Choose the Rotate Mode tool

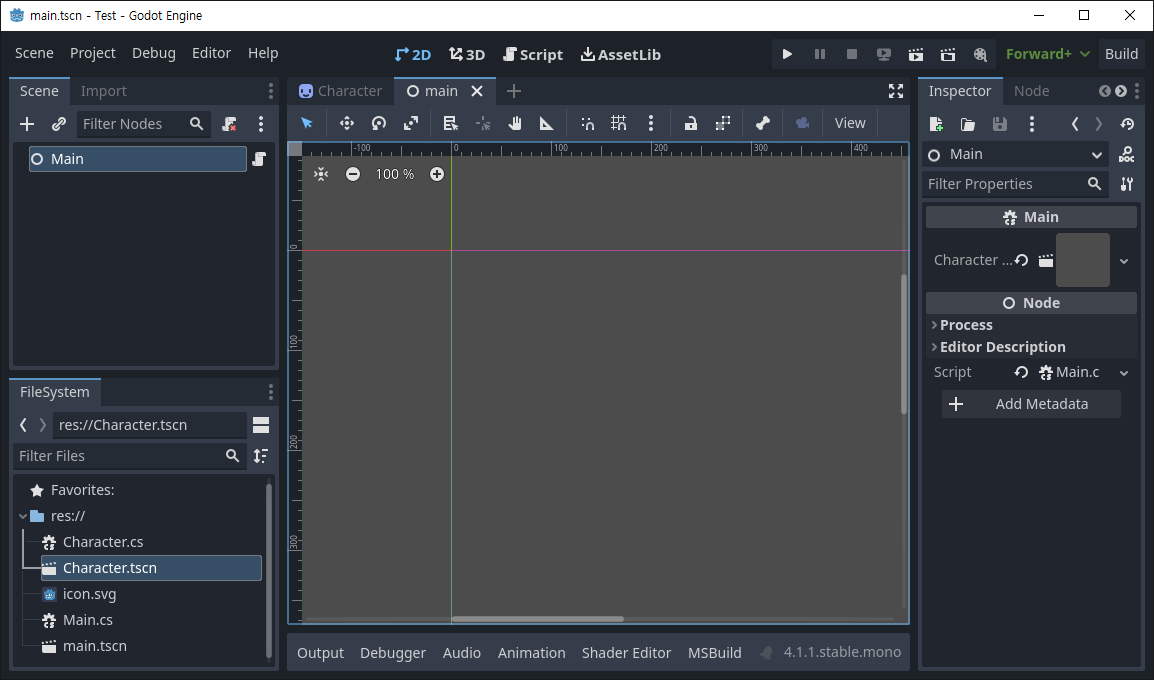coord(379,123)
